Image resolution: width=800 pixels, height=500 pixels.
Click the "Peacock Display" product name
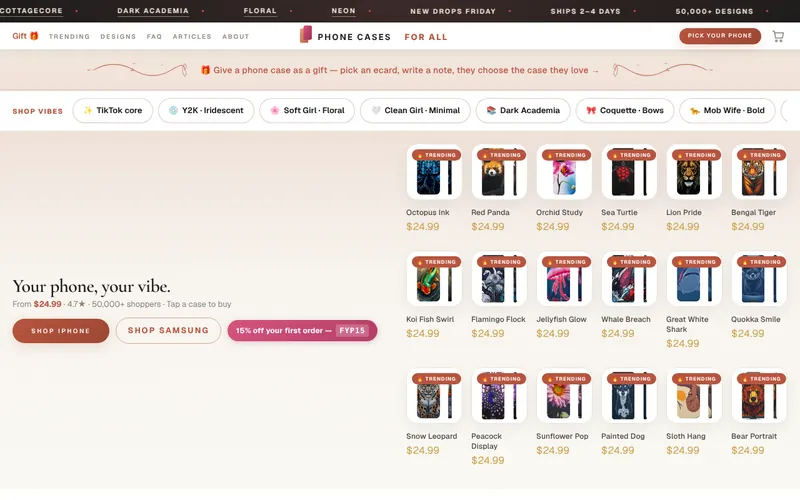pyautogui.click(x=486, y=441)
